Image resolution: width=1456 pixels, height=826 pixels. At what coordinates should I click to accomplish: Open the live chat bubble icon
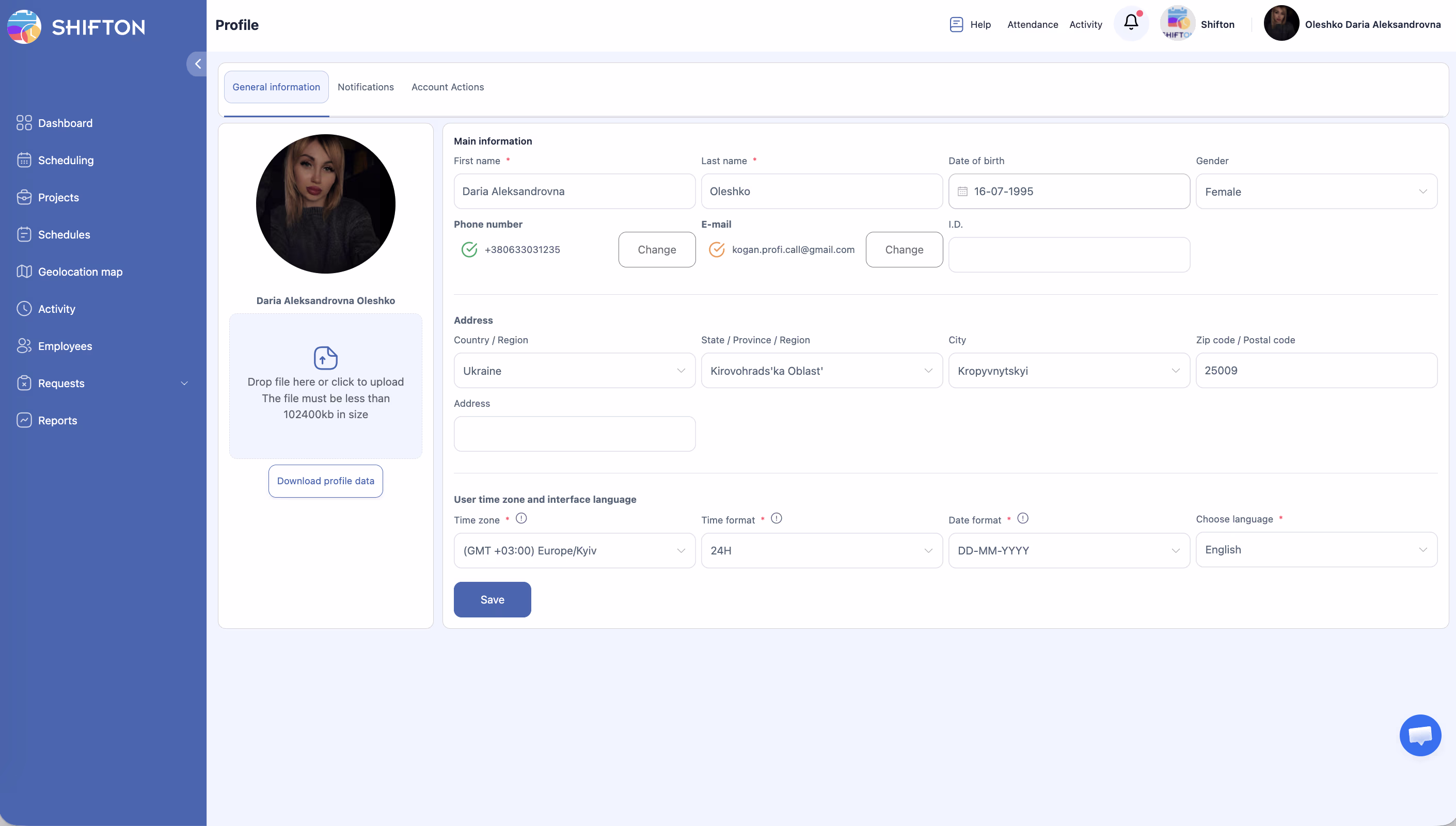(x=1420, y=735)
